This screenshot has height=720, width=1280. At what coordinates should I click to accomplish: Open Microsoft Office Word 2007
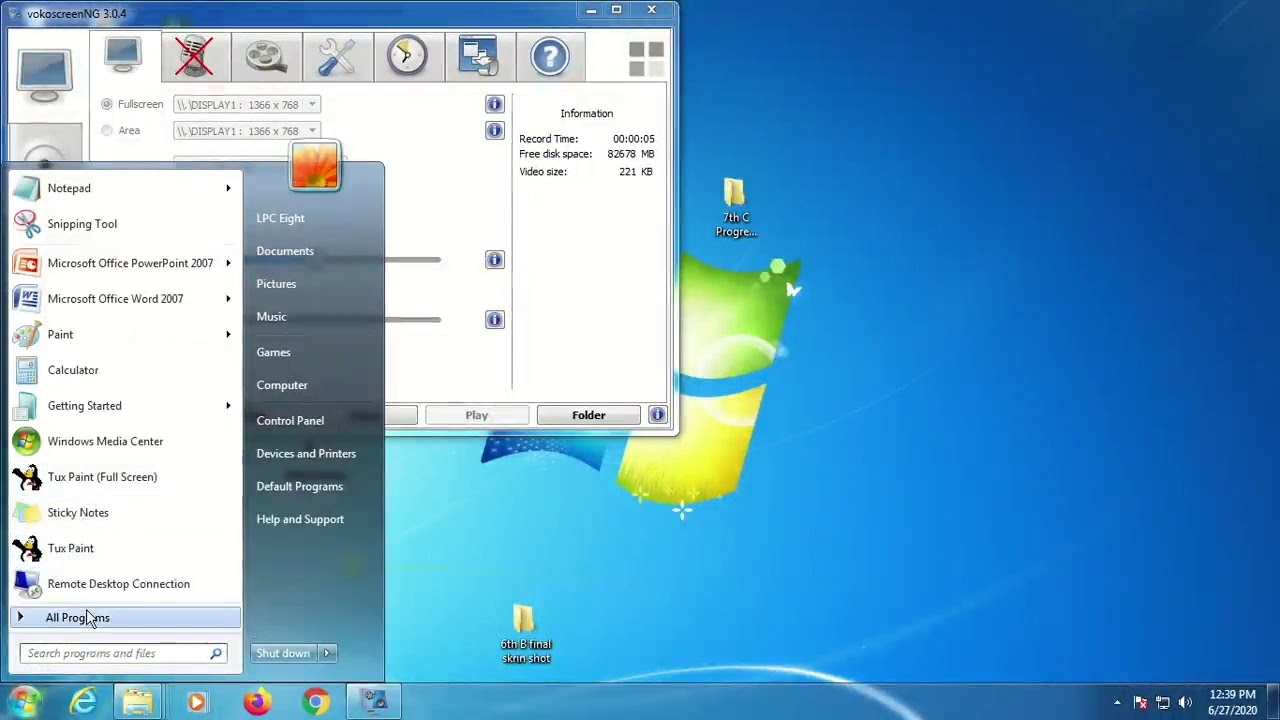[125, 299]
